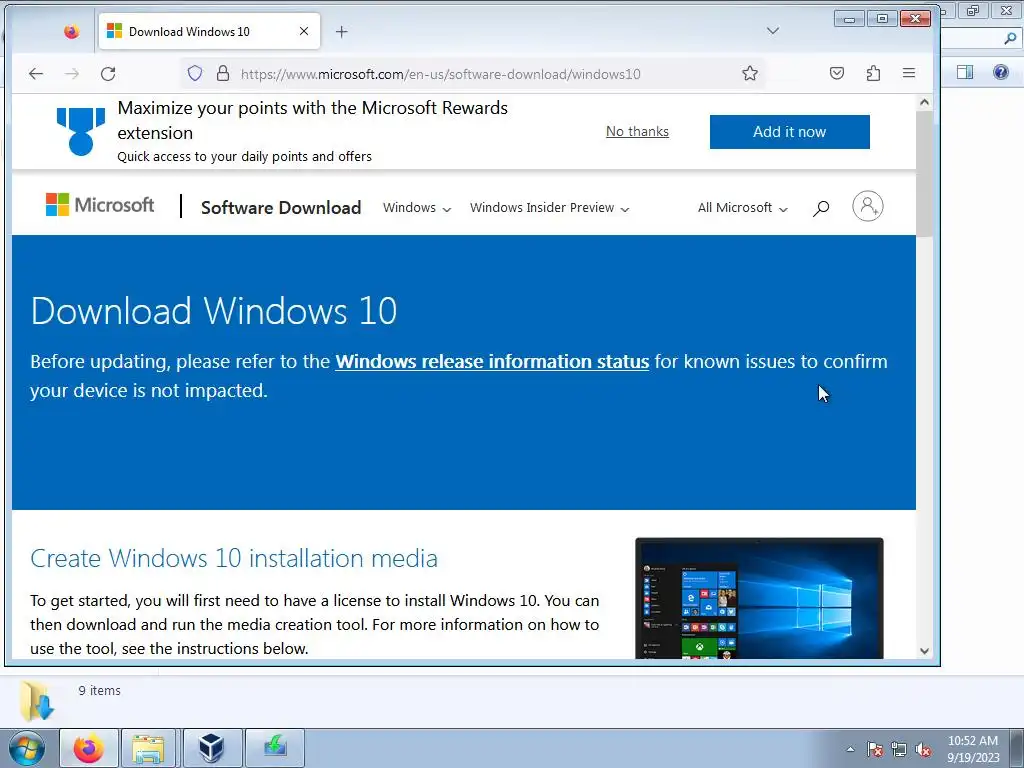
Task: Reload the current page
Action: pyautogui.click(x=108, y=74)
